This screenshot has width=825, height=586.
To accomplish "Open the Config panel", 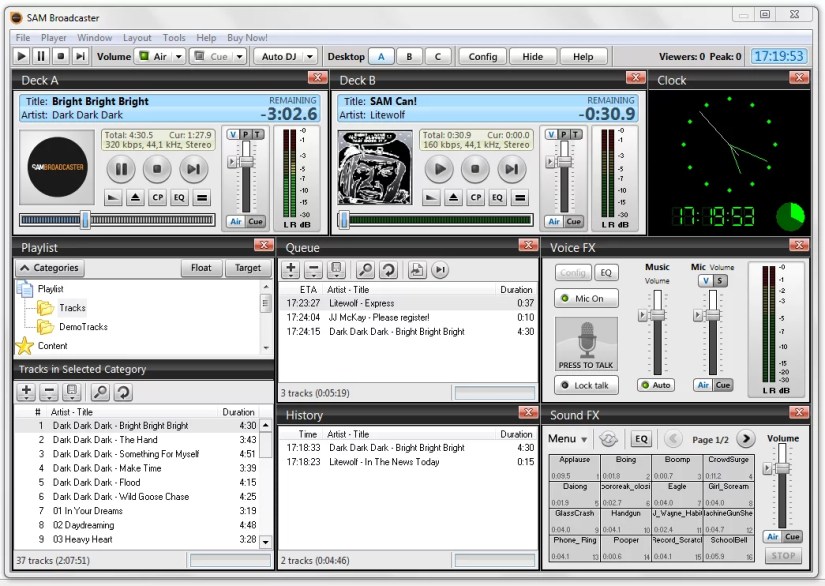I will (x=482, y=56).
